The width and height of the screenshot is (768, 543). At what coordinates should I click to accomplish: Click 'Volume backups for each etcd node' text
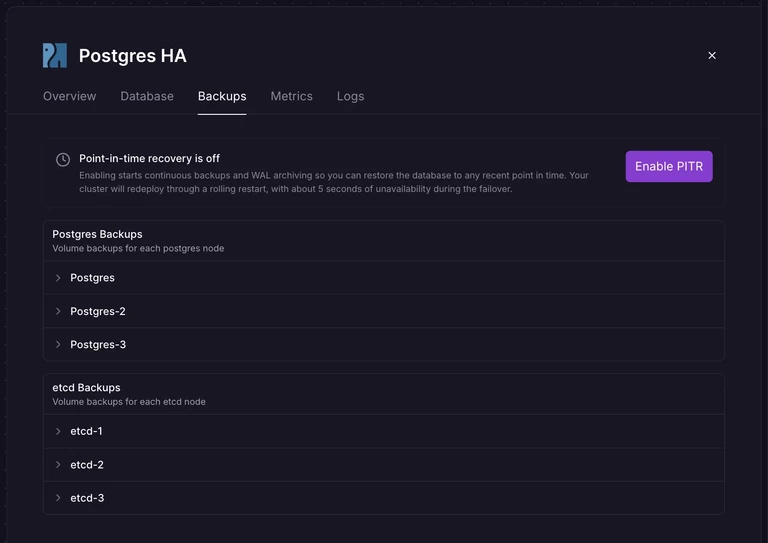click(129, 401)
